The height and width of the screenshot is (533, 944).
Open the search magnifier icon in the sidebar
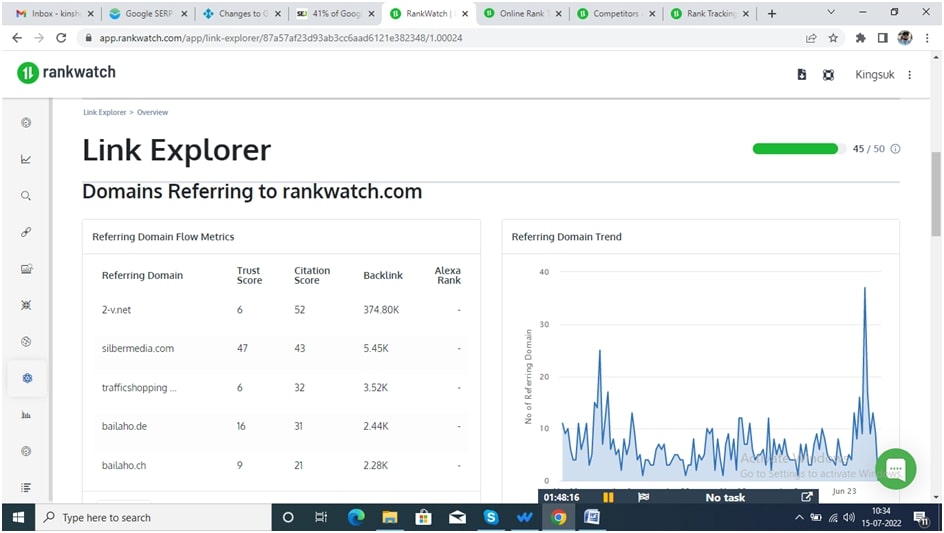pos(26,196)
